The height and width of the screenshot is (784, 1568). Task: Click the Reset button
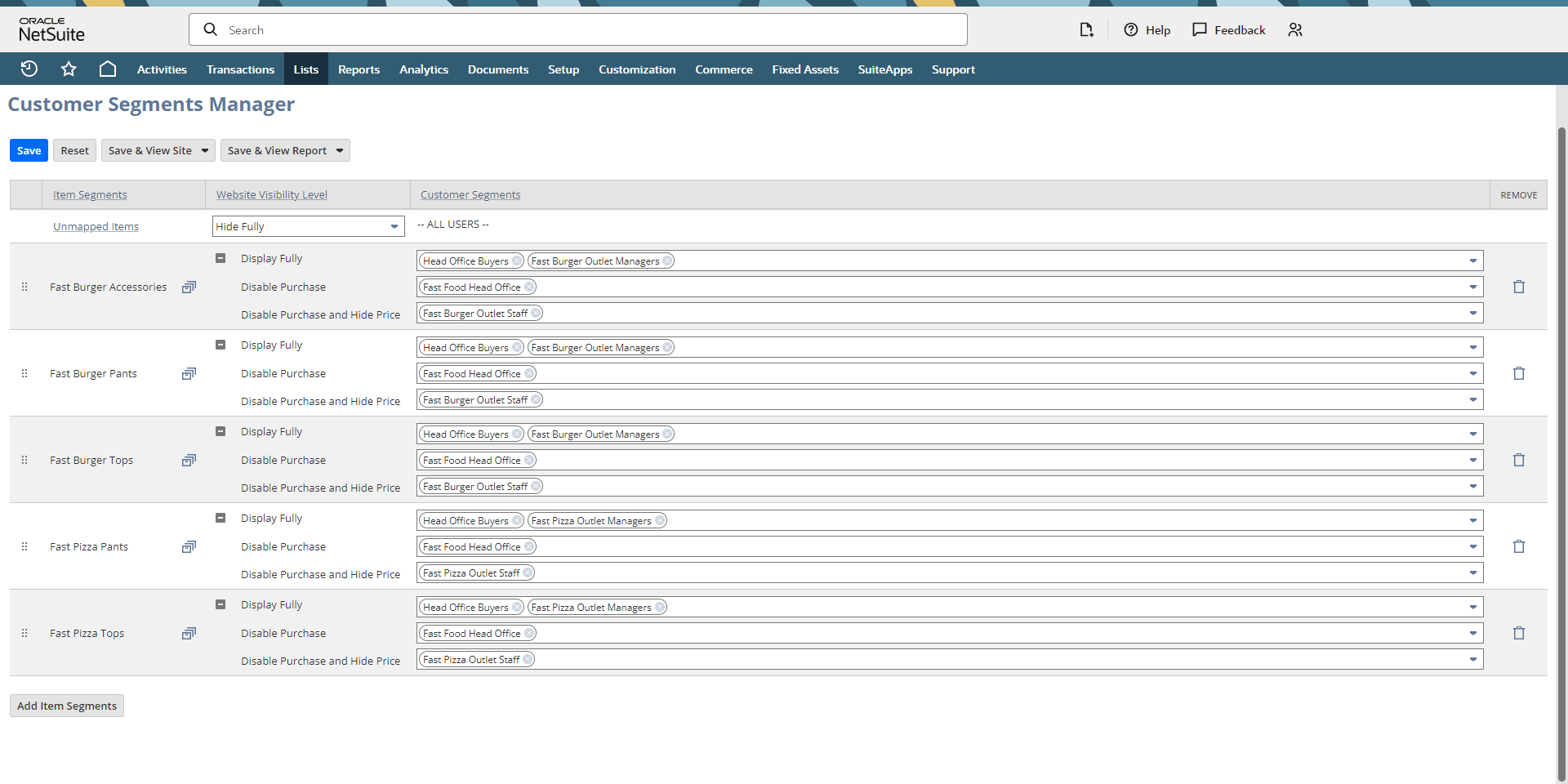[x=74, y=150]
